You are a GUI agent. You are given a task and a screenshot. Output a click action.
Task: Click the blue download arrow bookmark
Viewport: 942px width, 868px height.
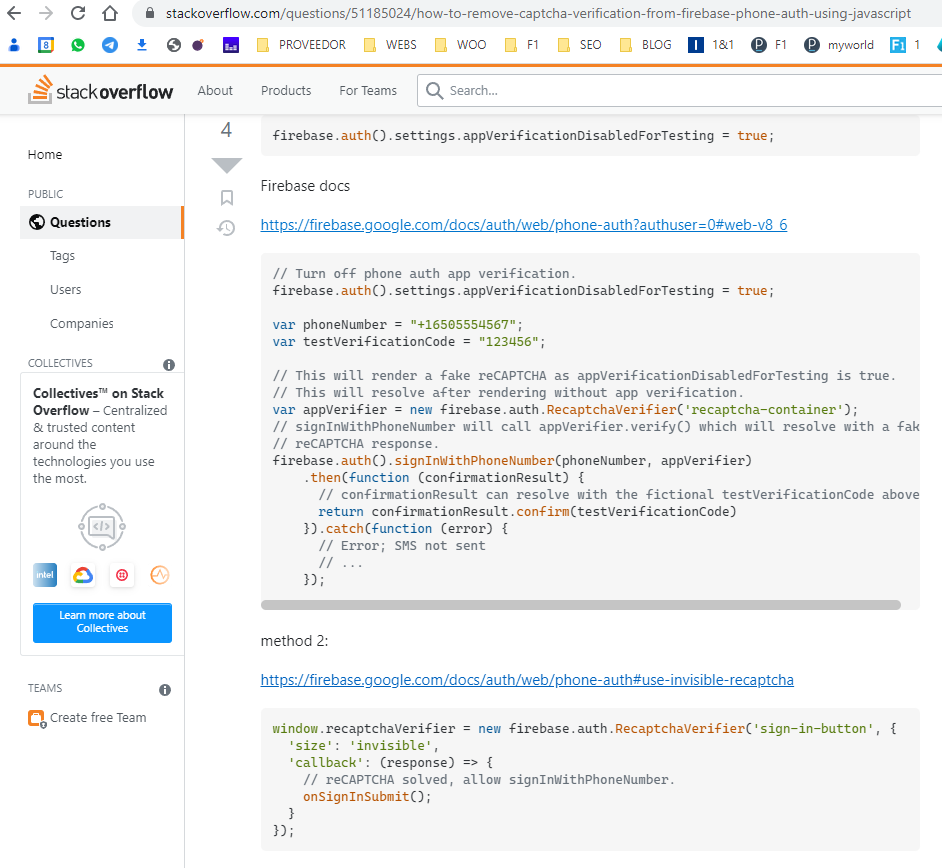pyautogui.click(x=142, y=45)
